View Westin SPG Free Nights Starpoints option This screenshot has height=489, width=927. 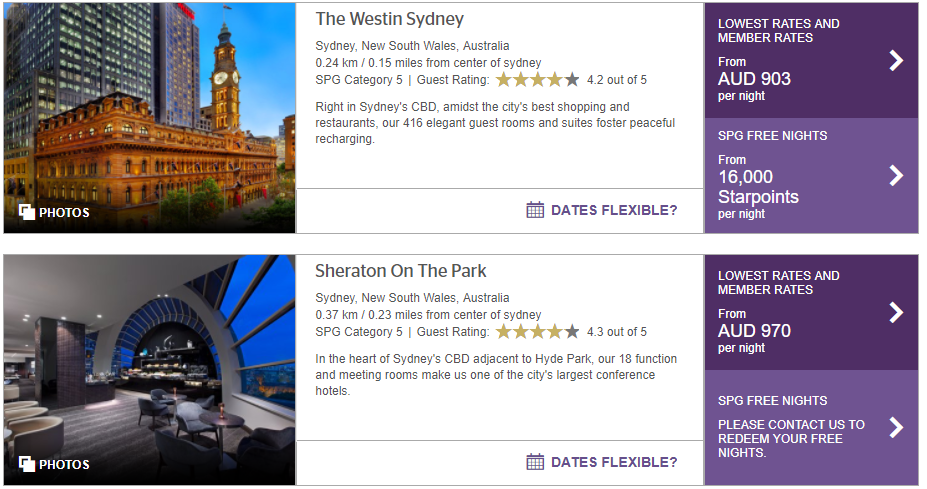point(811,176)
